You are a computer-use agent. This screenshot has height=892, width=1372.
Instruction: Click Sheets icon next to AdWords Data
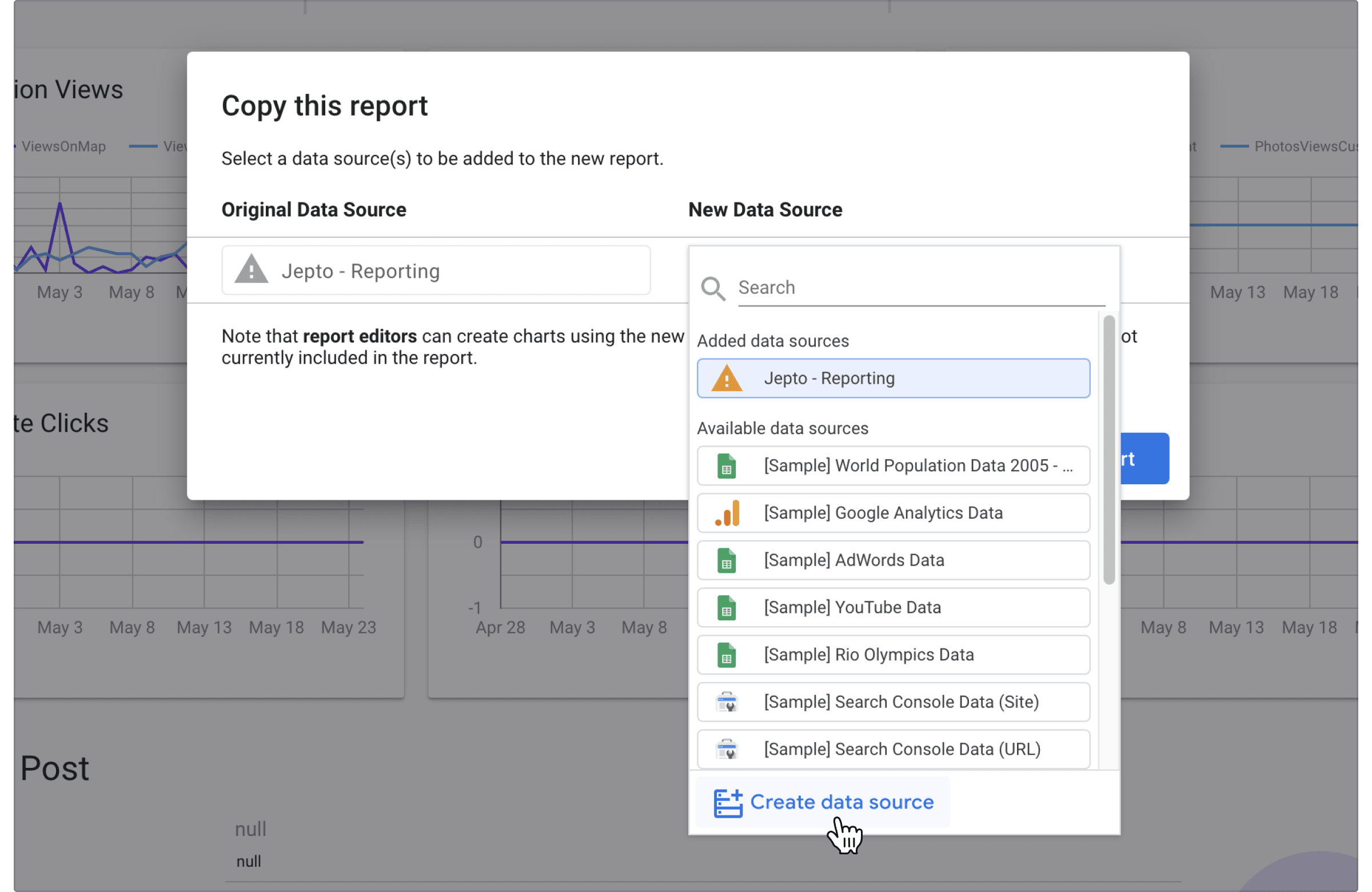tap(727, 560)
